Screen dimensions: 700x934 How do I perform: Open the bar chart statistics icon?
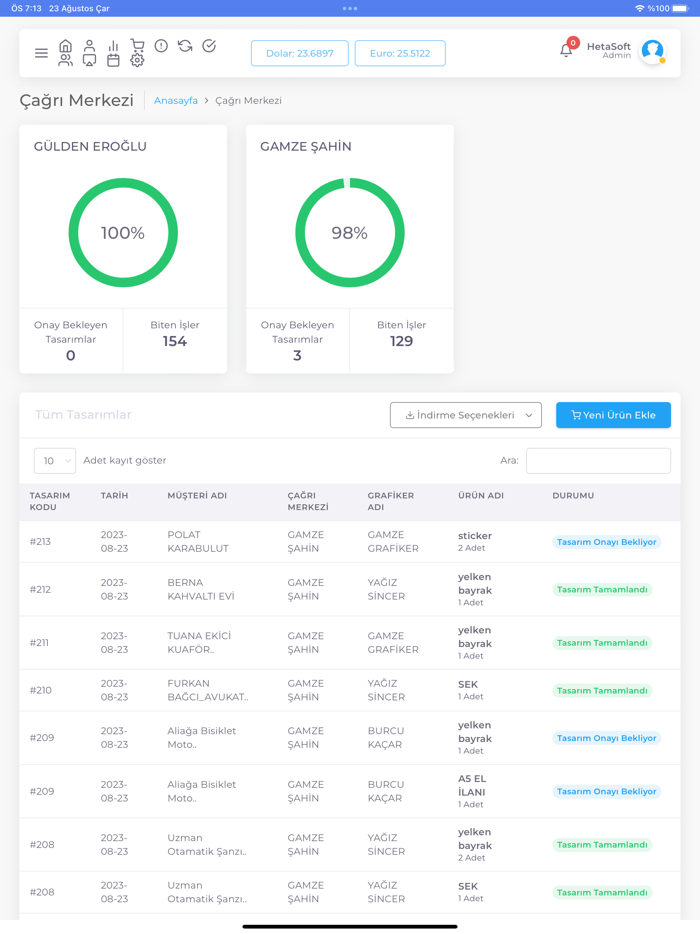113,46
